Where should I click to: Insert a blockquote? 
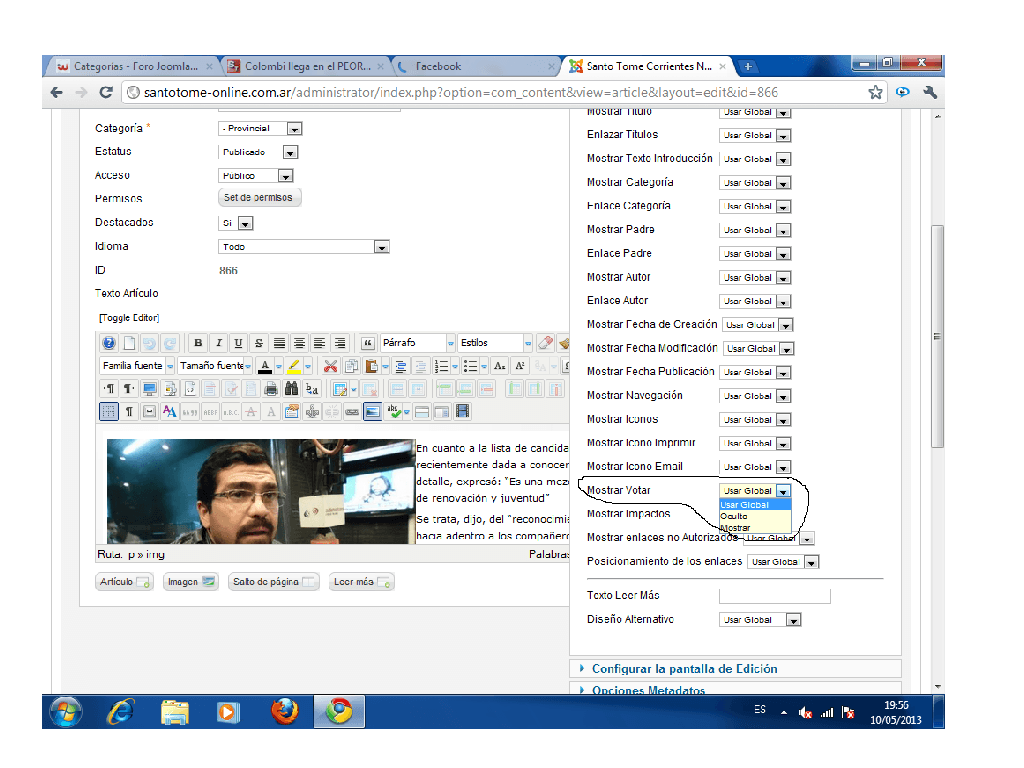tap(368, 343)
